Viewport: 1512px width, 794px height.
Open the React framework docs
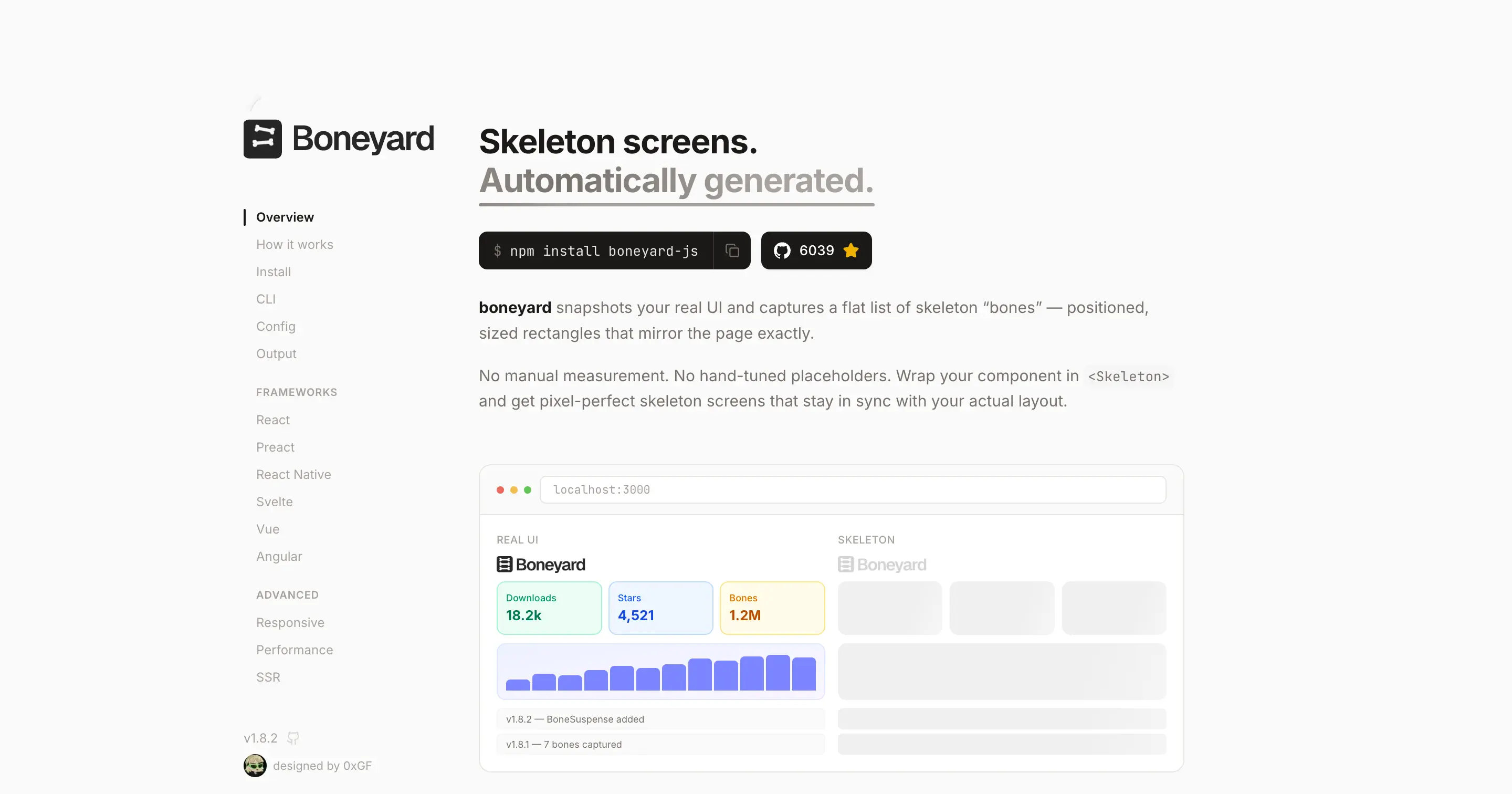pos(273,420)
